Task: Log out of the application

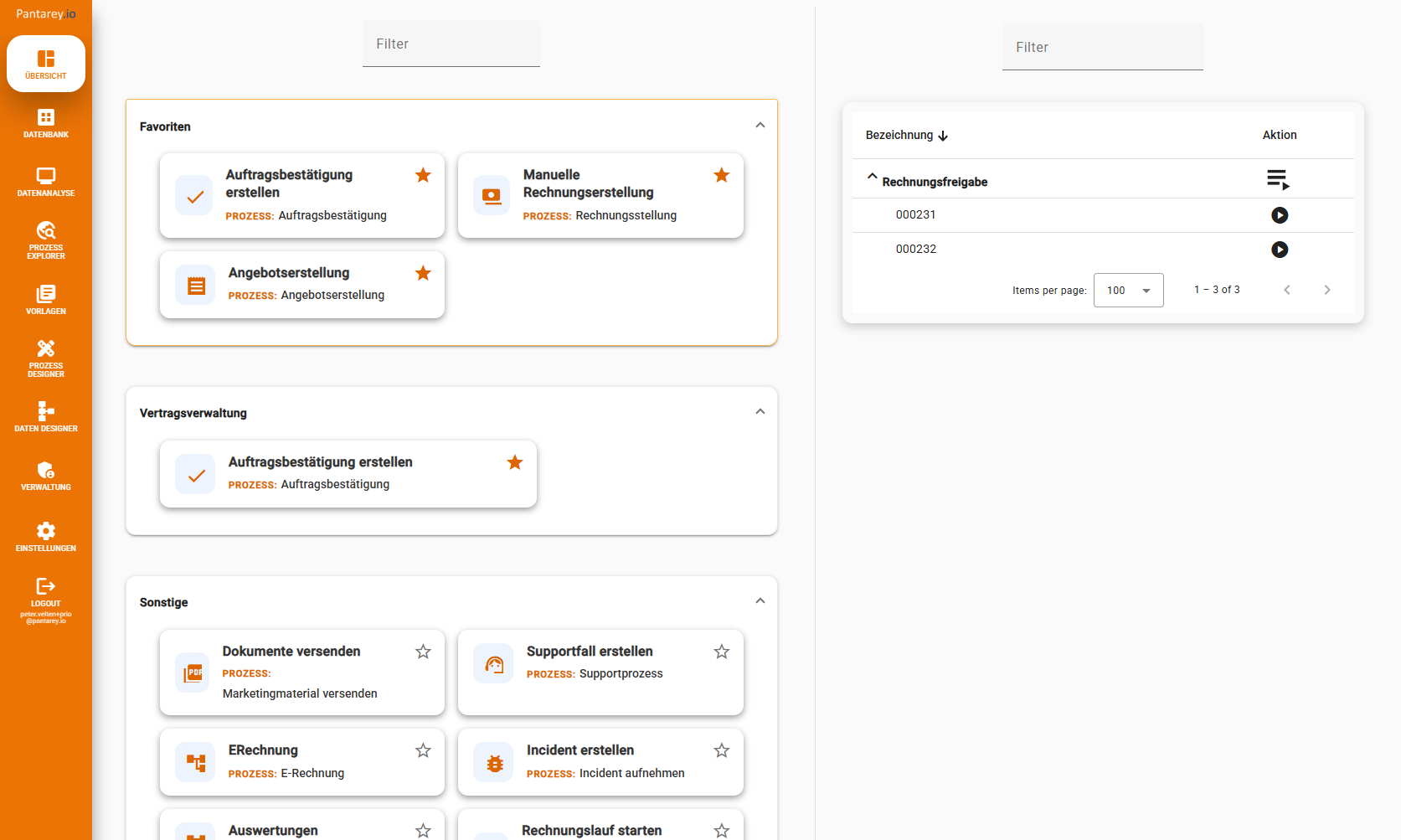Action: (x=46, y=590)
